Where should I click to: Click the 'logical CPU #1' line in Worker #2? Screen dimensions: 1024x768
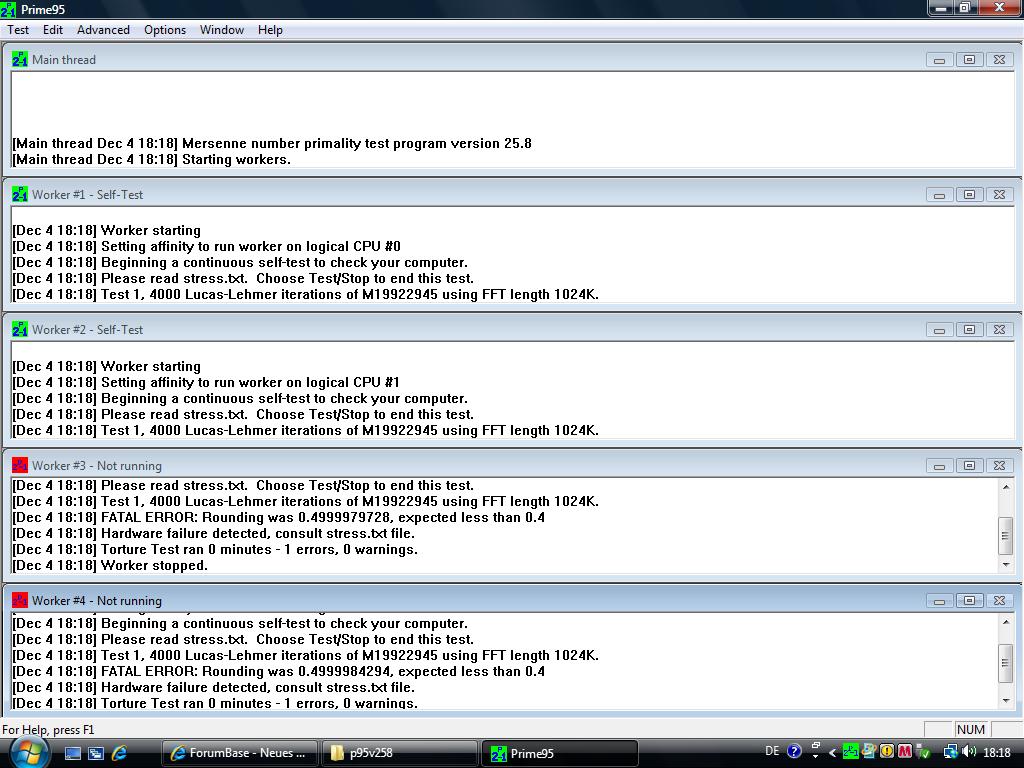coord(206,383)
